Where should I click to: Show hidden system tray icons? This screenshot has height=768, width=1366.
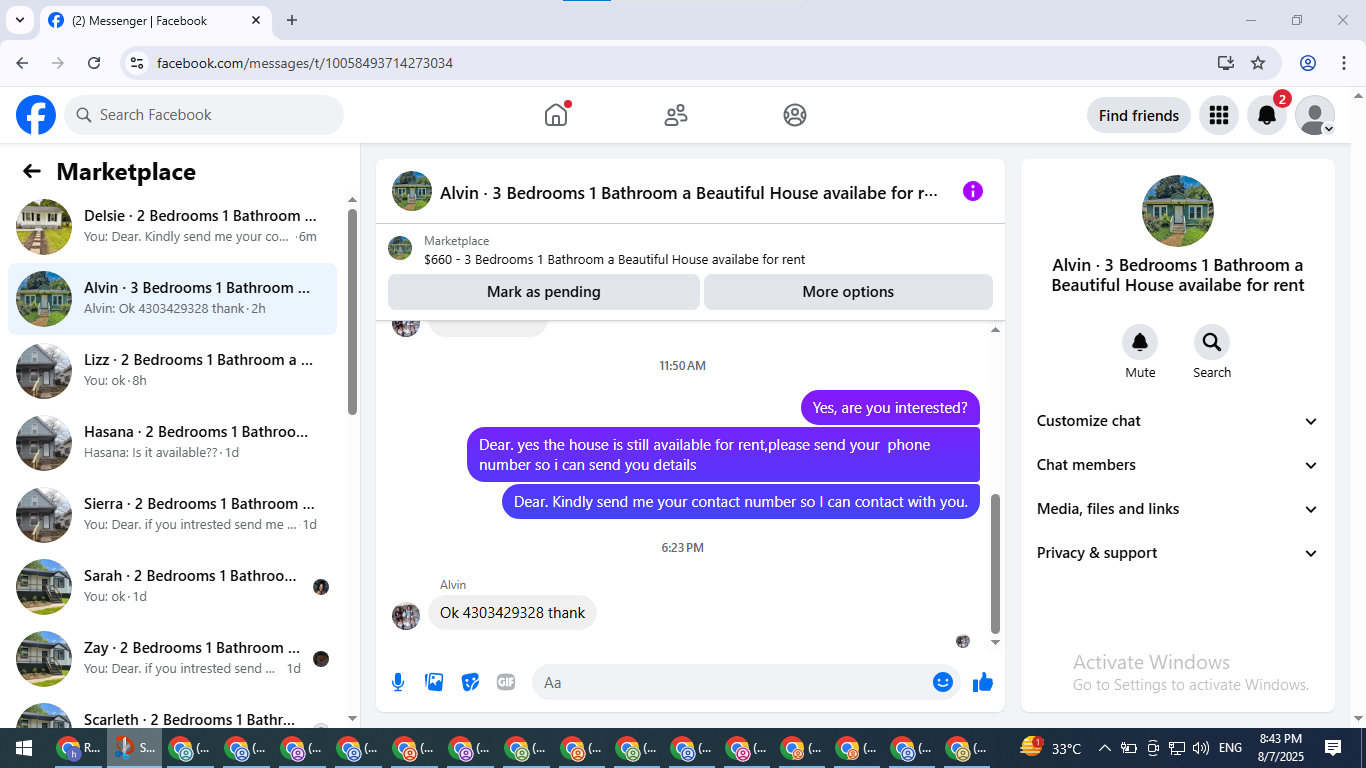pos(1105,748)
